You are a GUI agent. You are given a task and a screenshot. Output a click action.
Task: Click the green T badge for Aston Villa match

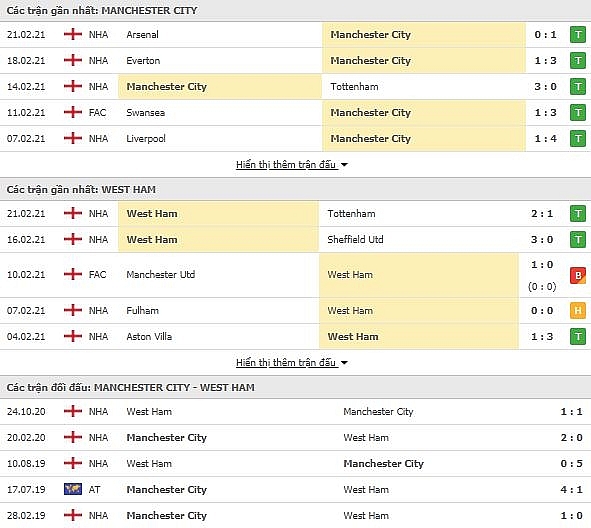coord(577,337)
